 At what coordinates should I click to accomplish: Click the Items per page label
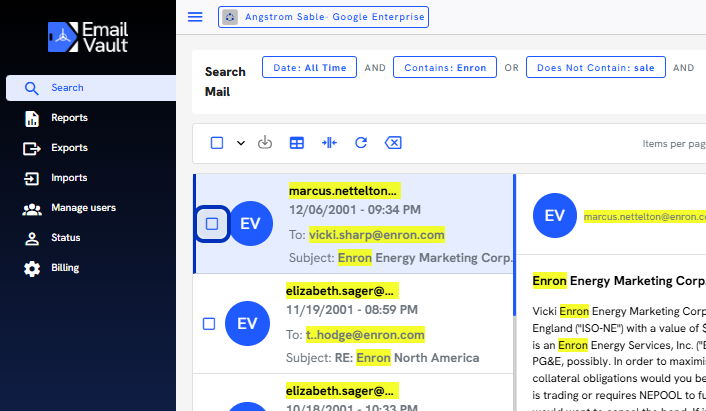(674, 144)
